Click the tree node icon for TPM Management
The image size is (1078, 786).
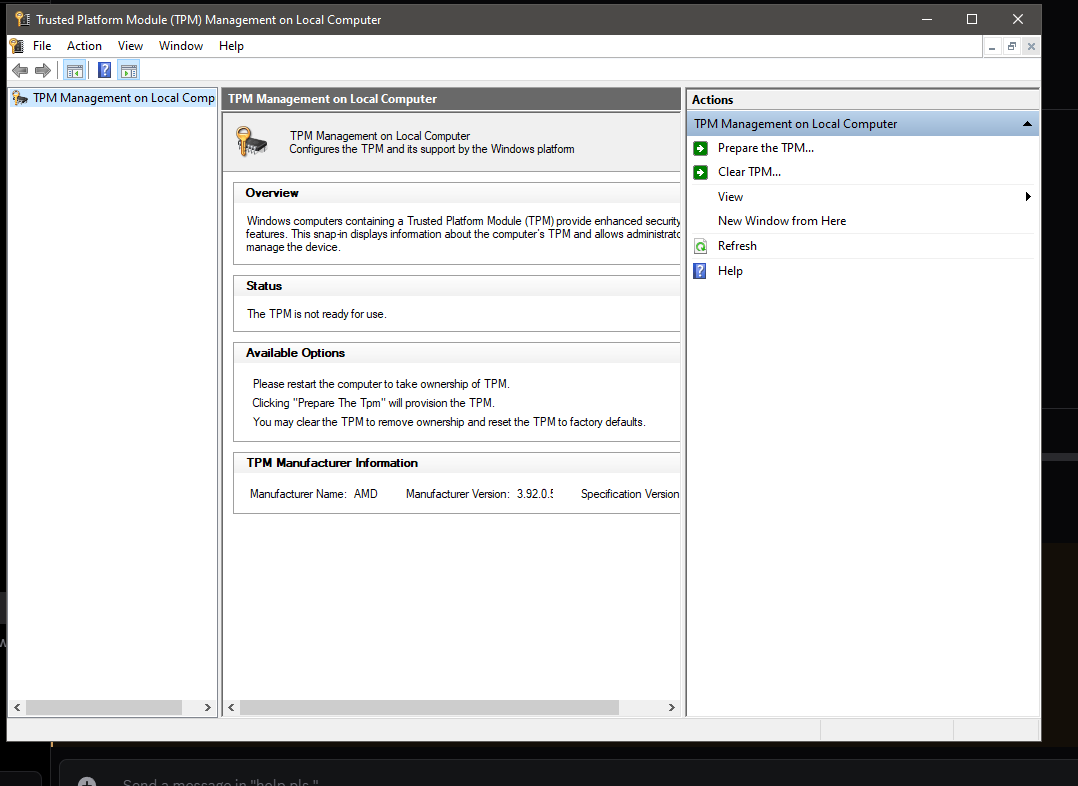[x=20, y=98]
